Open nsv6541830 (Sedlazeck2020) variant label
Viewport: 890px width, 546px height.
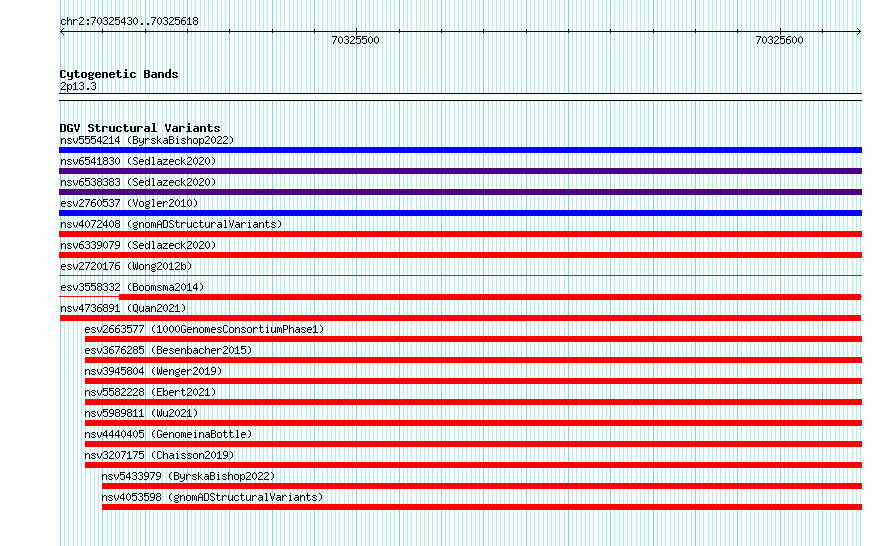point(138,161)
